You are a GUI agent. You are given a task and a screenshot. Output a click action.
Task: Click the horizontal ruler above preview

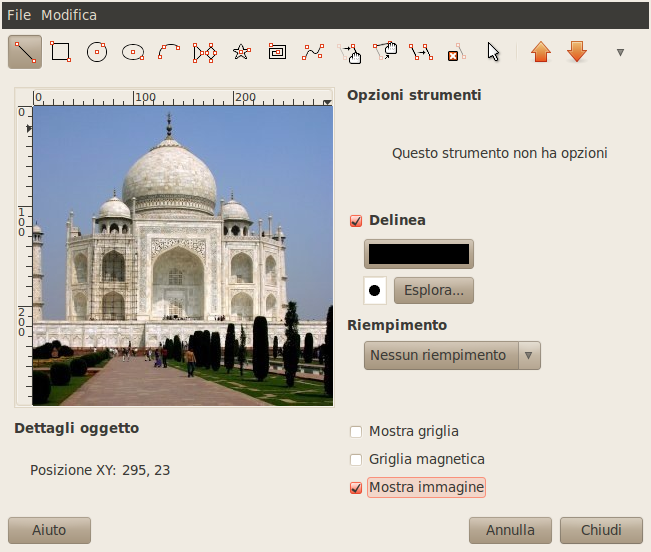(x=183, y=98)
